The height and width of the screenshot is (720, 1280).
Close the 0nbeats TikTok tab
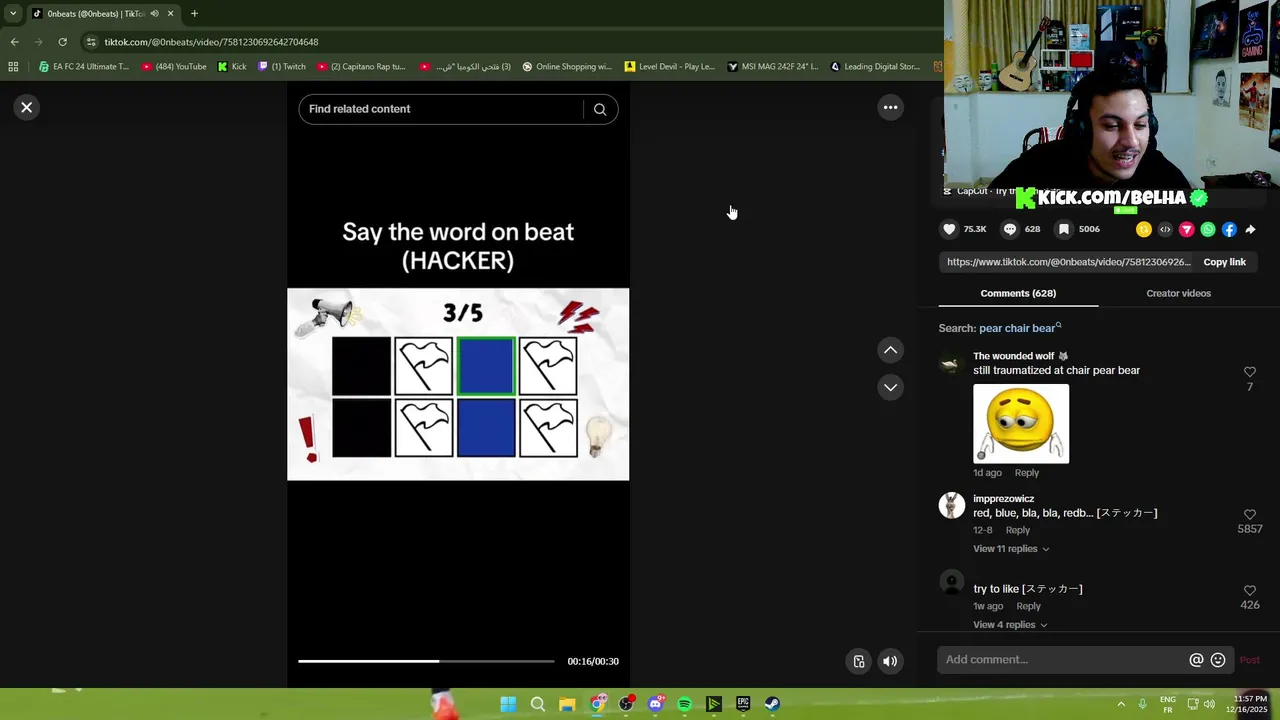point(170,13)
